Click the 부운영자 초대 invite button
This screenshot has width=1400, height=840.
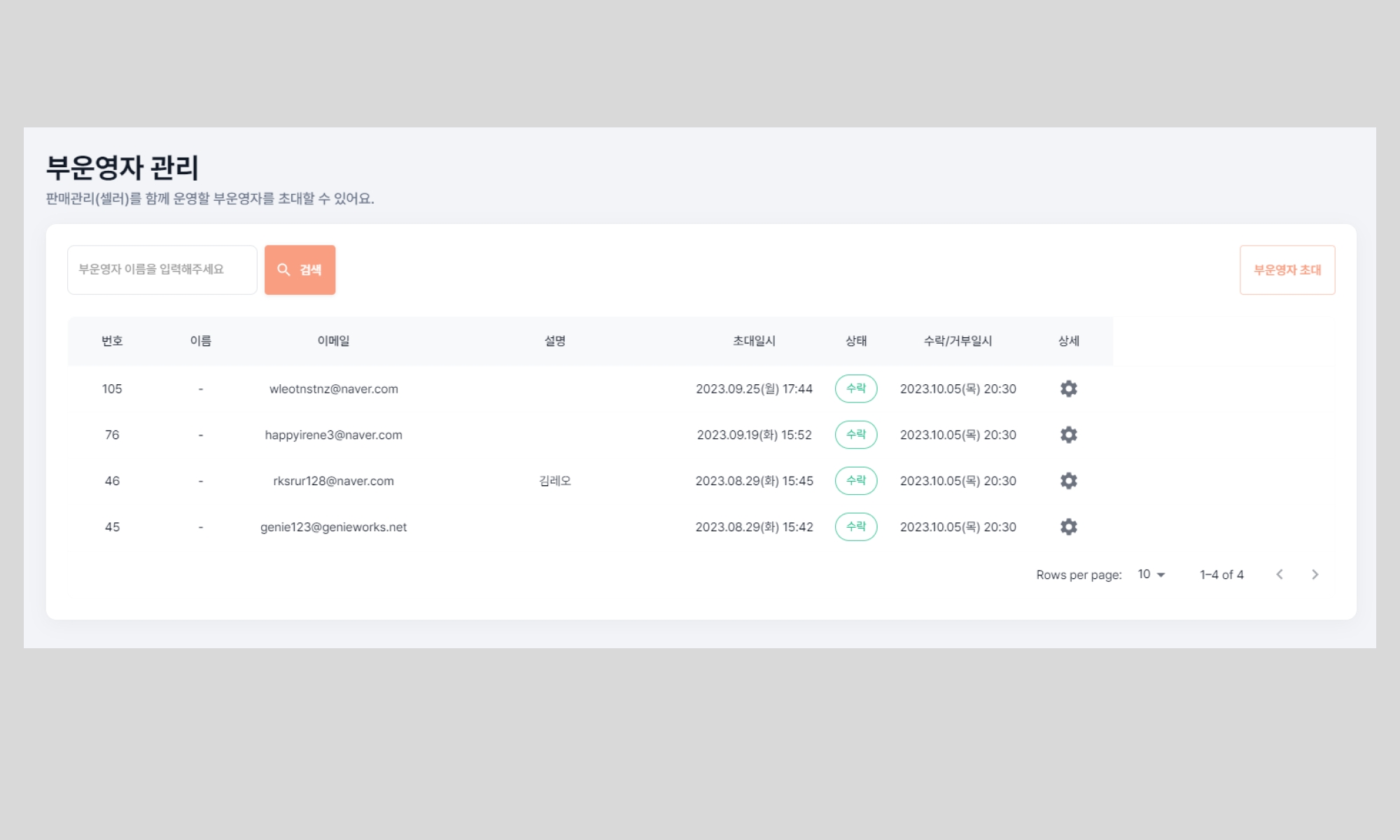[1287, 269]
